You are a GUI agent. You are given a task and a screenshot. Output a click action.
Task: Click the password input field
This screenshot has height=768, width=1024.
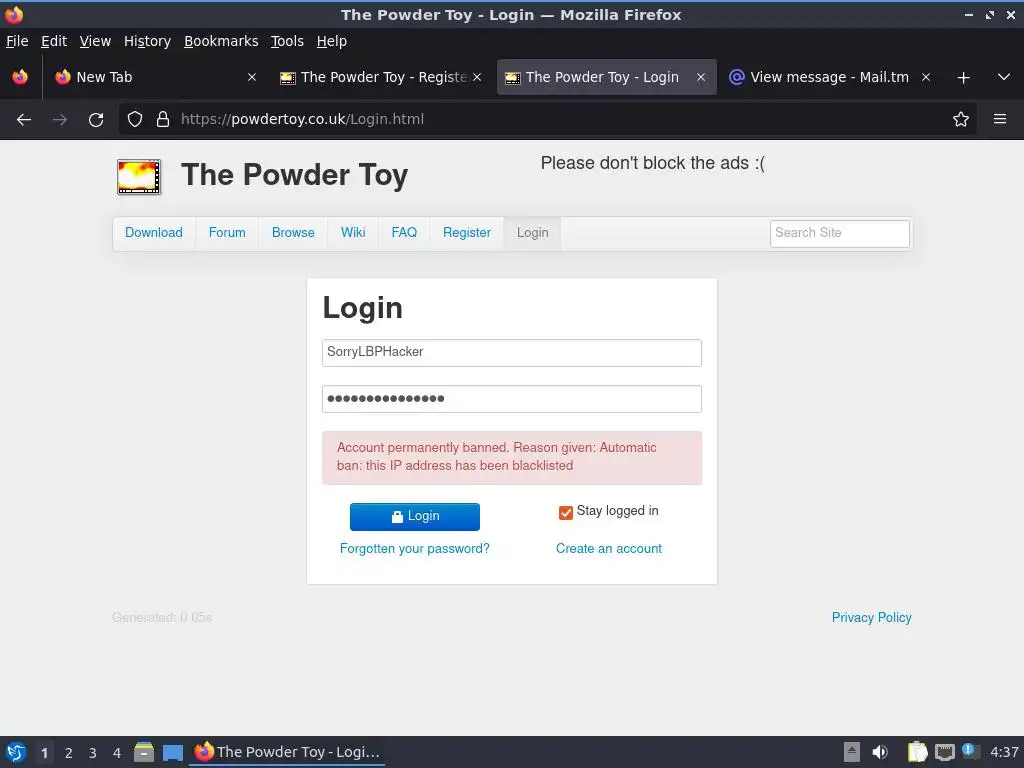click(x=512, y=399)
